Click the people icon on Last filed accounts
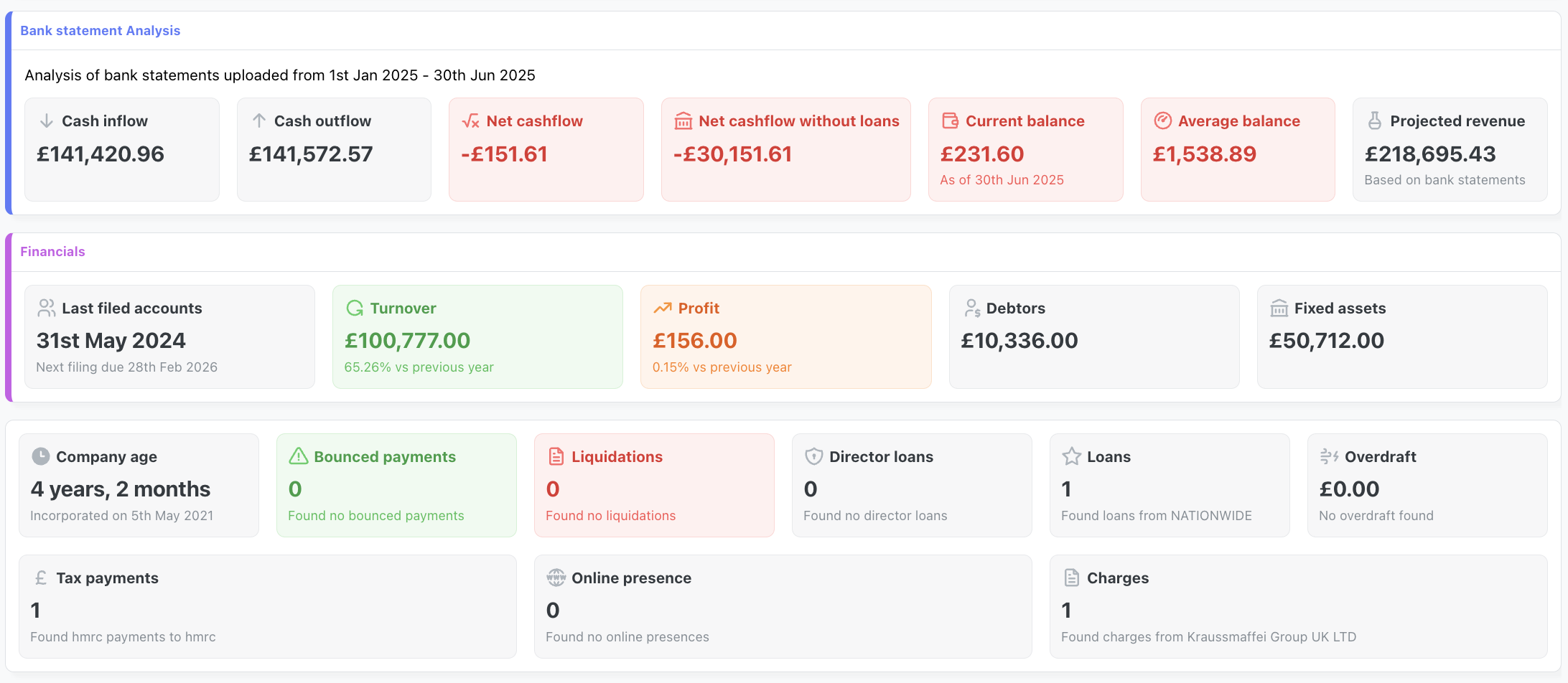 (46, 308)
